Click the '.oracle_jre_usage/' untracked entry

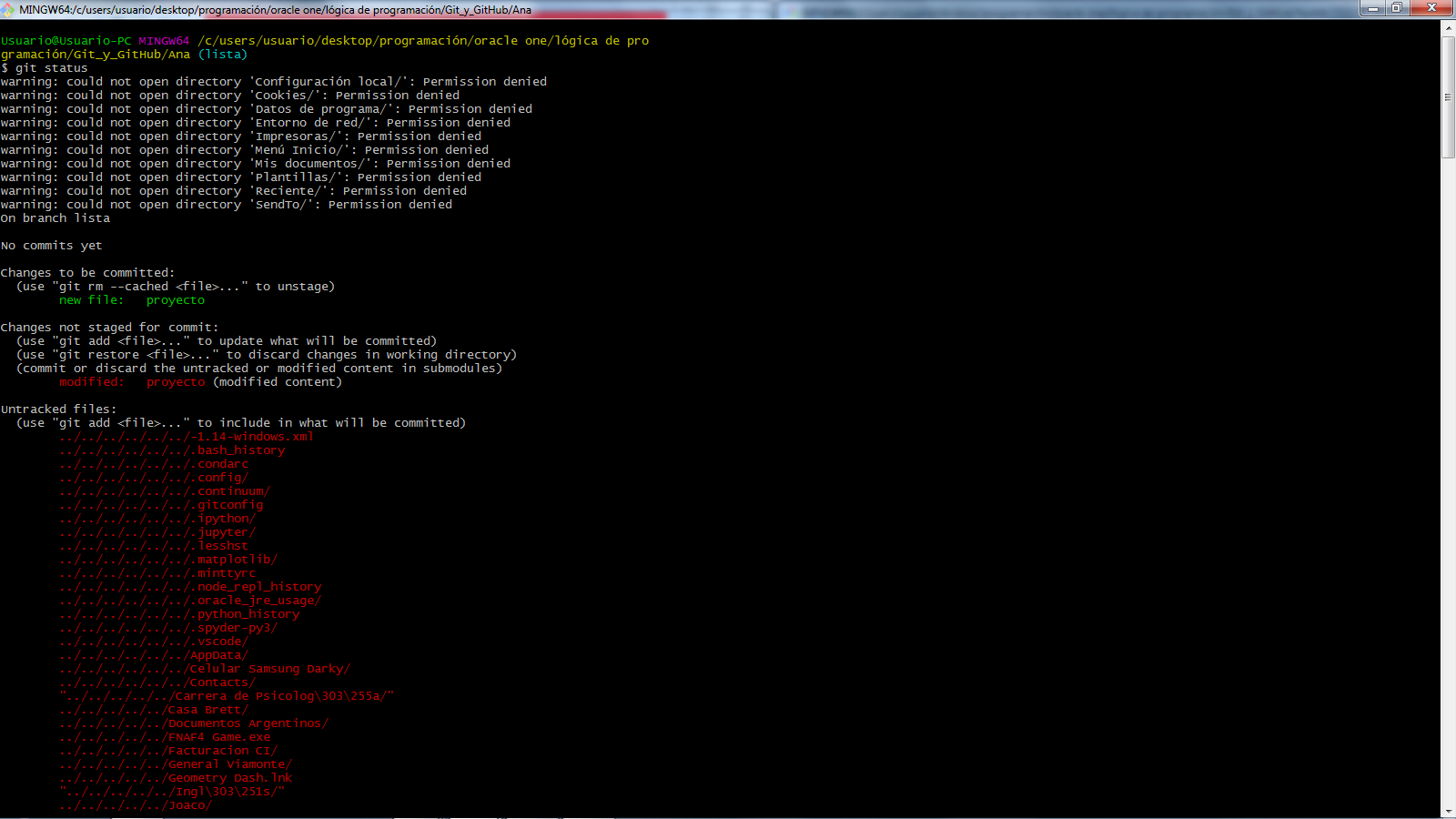pos(190,601)
